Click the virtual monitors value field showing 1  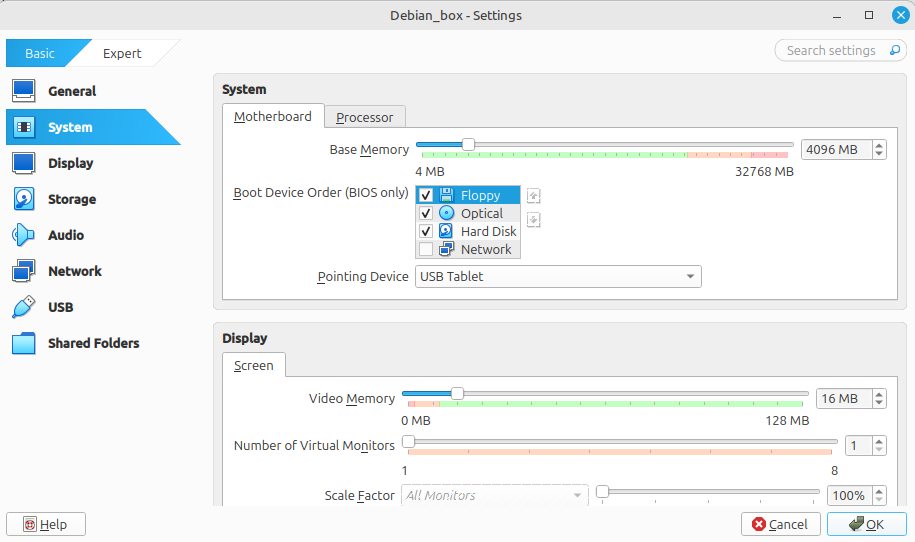point(859,446)
